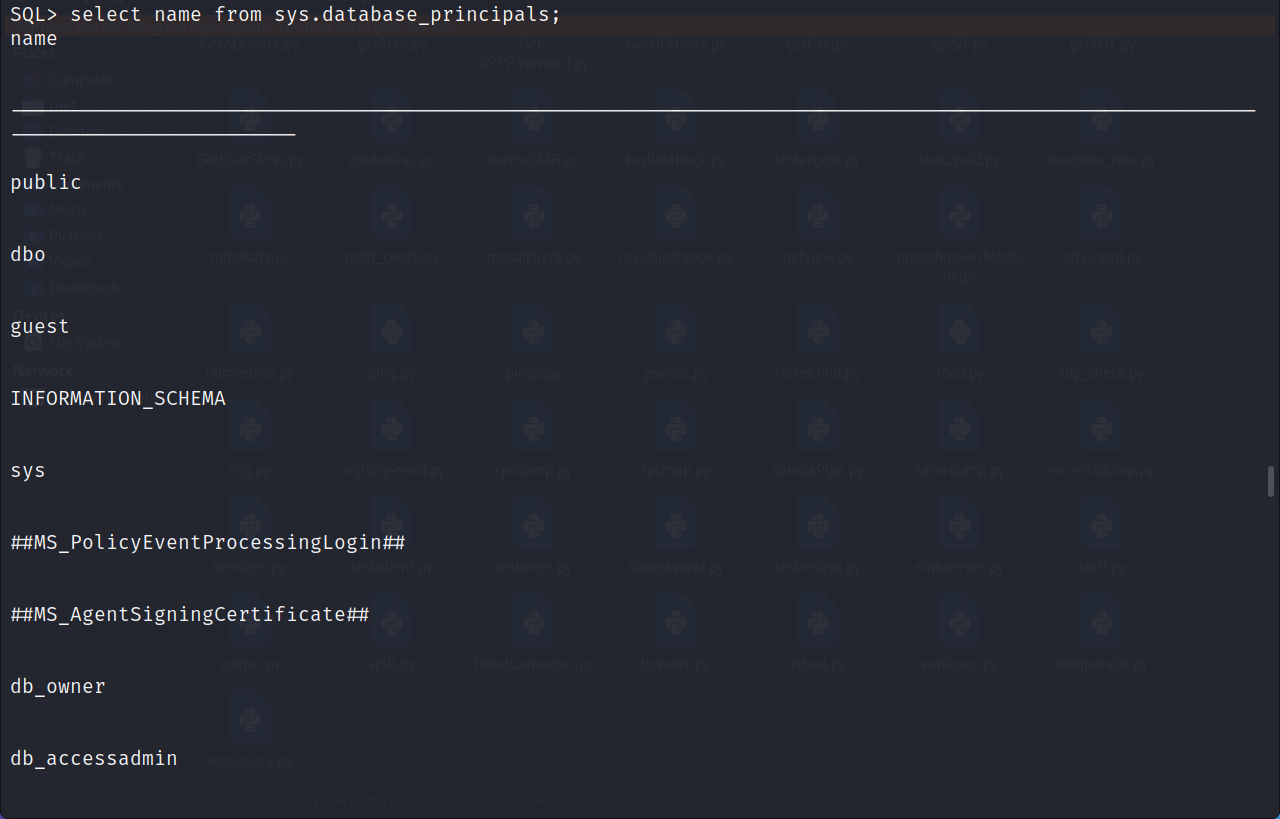Image resolution: width=1280 pixels, height=819 pixels.
Task: Click '##MS_AgentSigningCertificate##' in the output
Action: click(x=190, y=615)
